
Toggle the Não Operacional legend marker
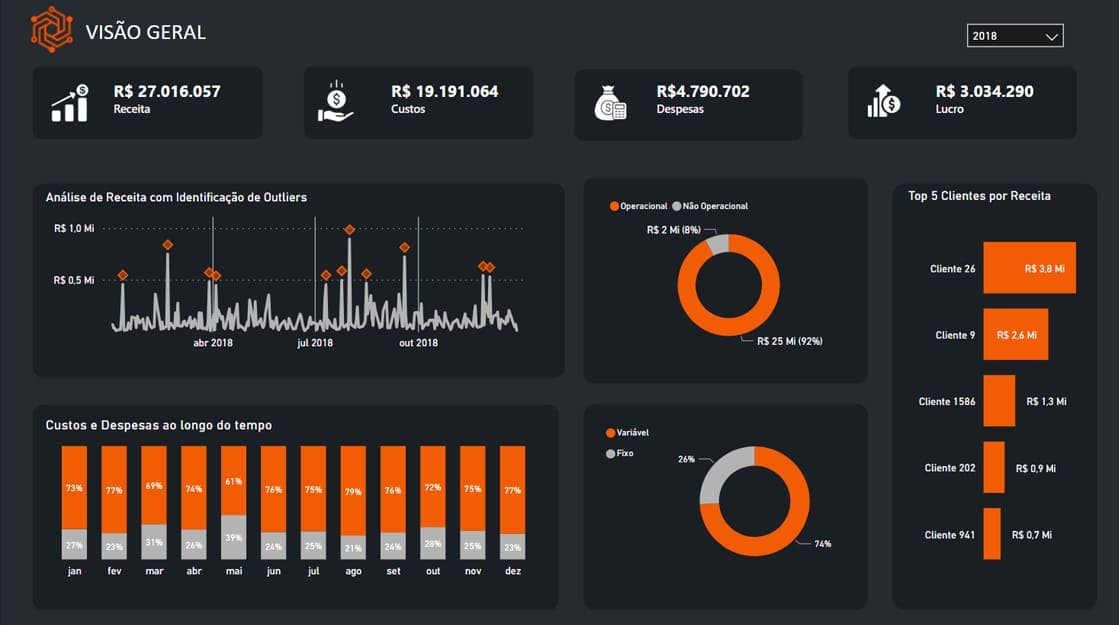(677, 206)
